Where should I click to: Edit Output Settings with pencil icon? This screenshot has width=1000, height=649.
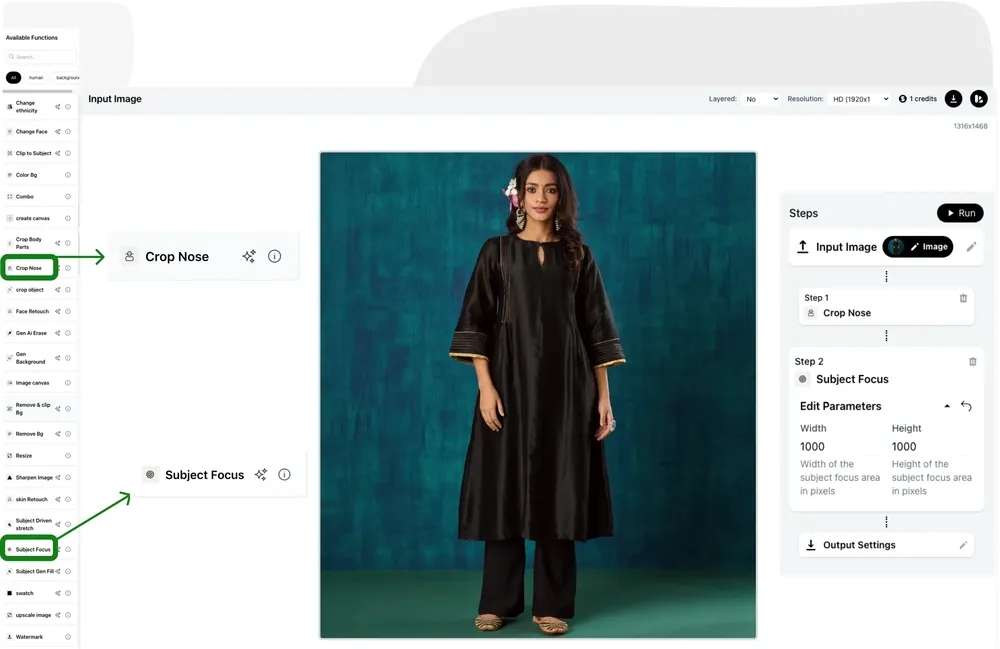(963, 545)
